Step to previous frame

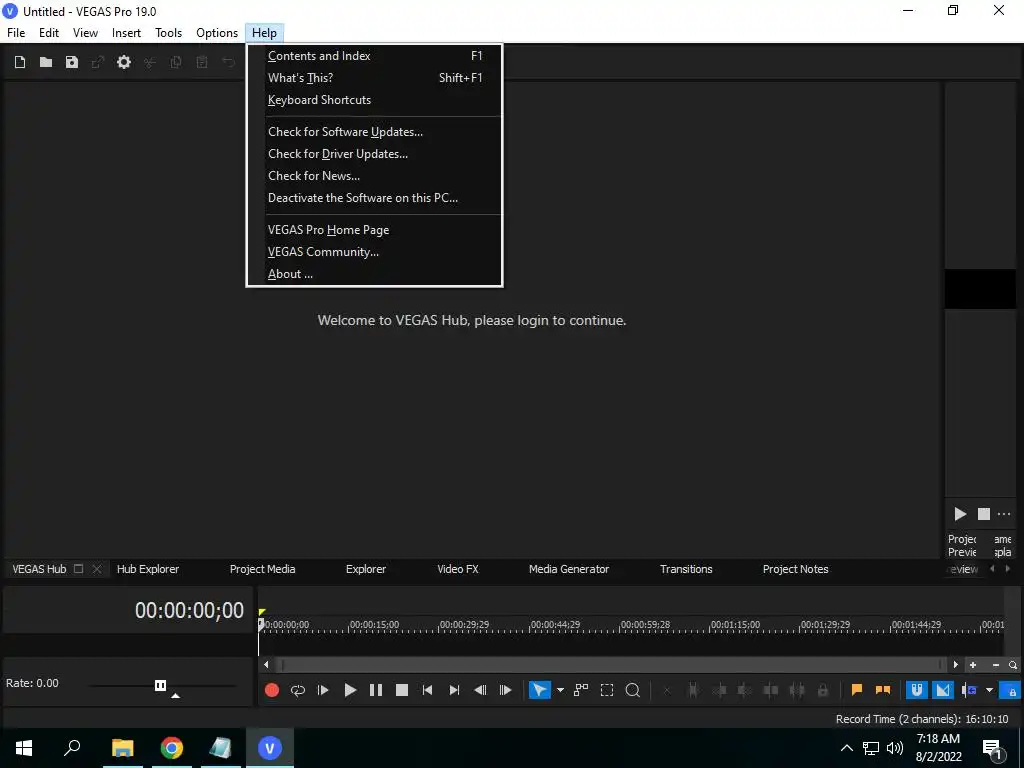coord(480,690)
